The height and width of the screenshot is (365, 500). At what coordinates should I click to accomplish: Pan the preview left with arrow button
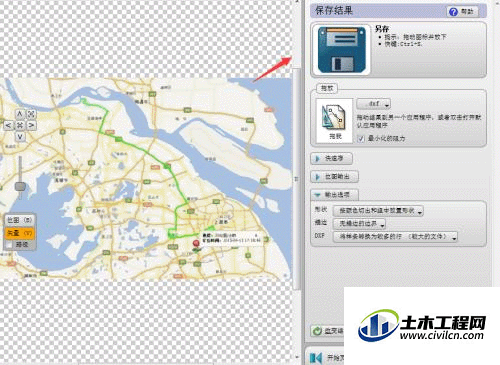tap(9, 125)
